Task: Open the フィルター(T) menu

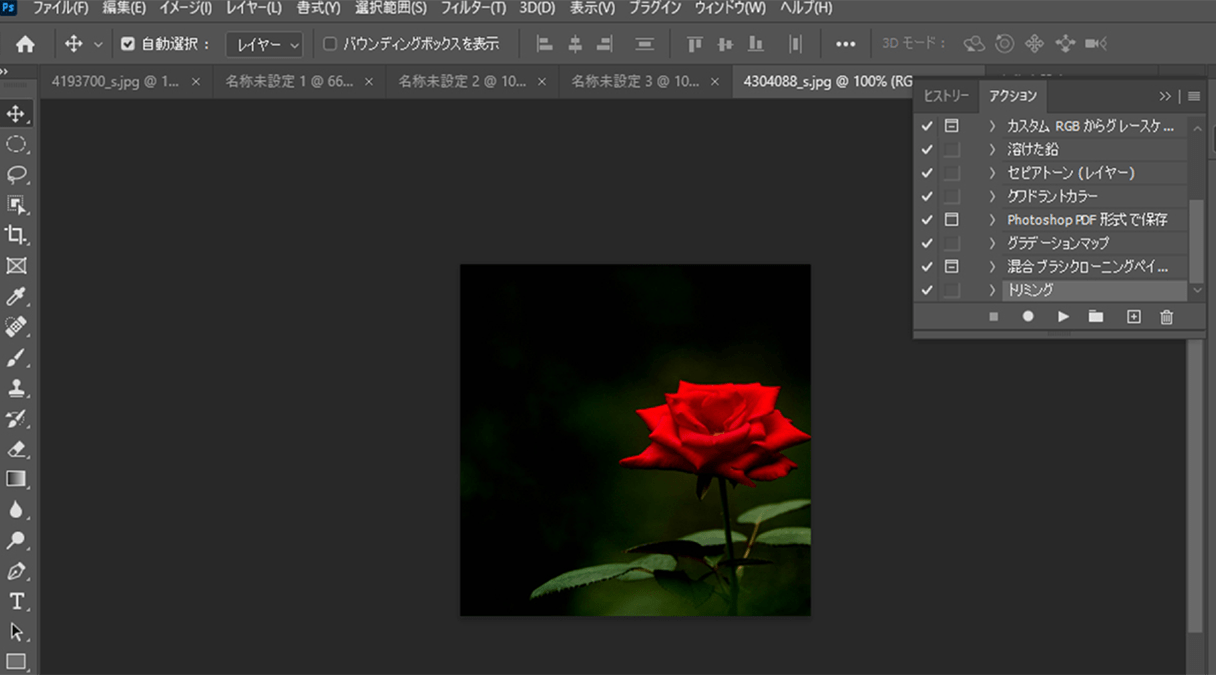Action: click(473, 8)
